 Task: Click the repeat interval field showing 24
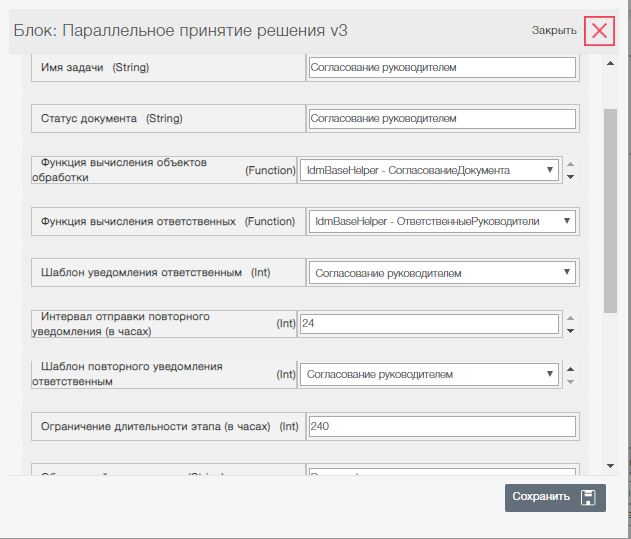point(429,324)
